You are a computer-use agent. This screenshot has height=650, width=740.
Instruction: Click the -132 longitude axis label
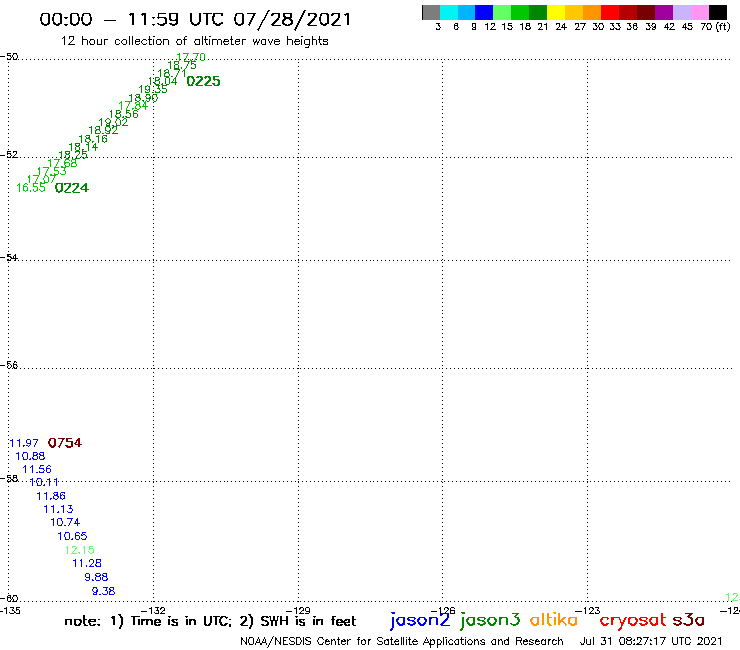[154, 610]
